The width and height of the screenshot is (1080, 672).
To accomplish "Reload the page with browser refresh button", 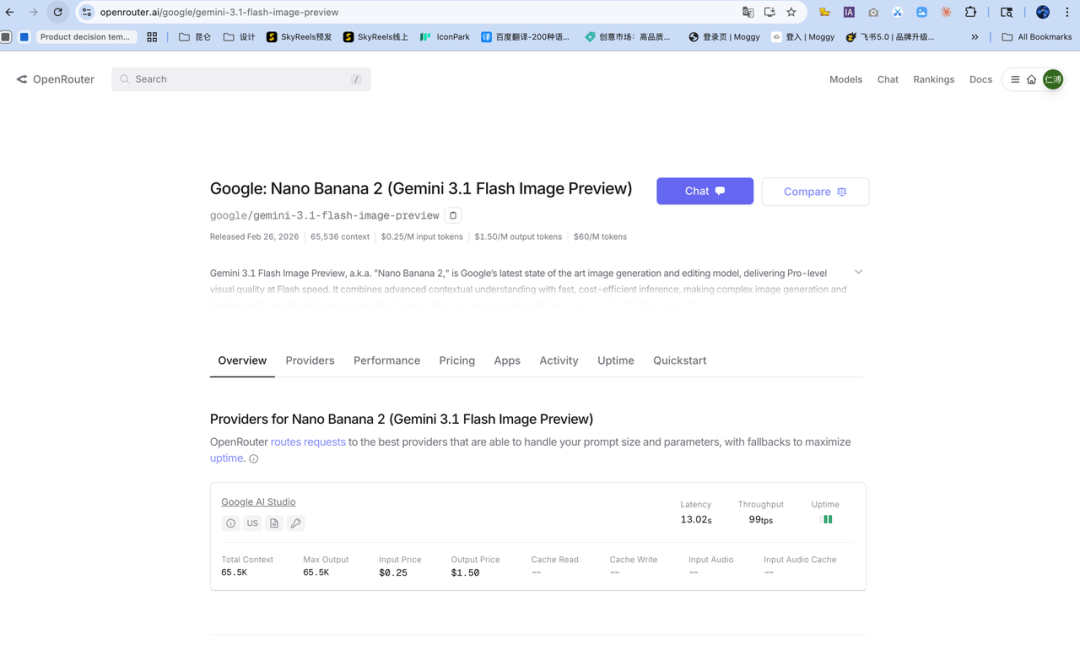I will 57,12.
